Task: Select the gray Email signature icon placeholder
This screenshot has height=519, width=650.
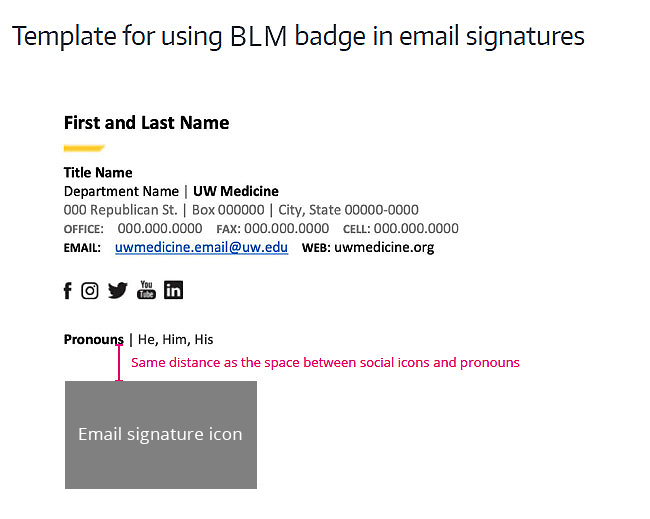Action: click(x=161, y=435)
